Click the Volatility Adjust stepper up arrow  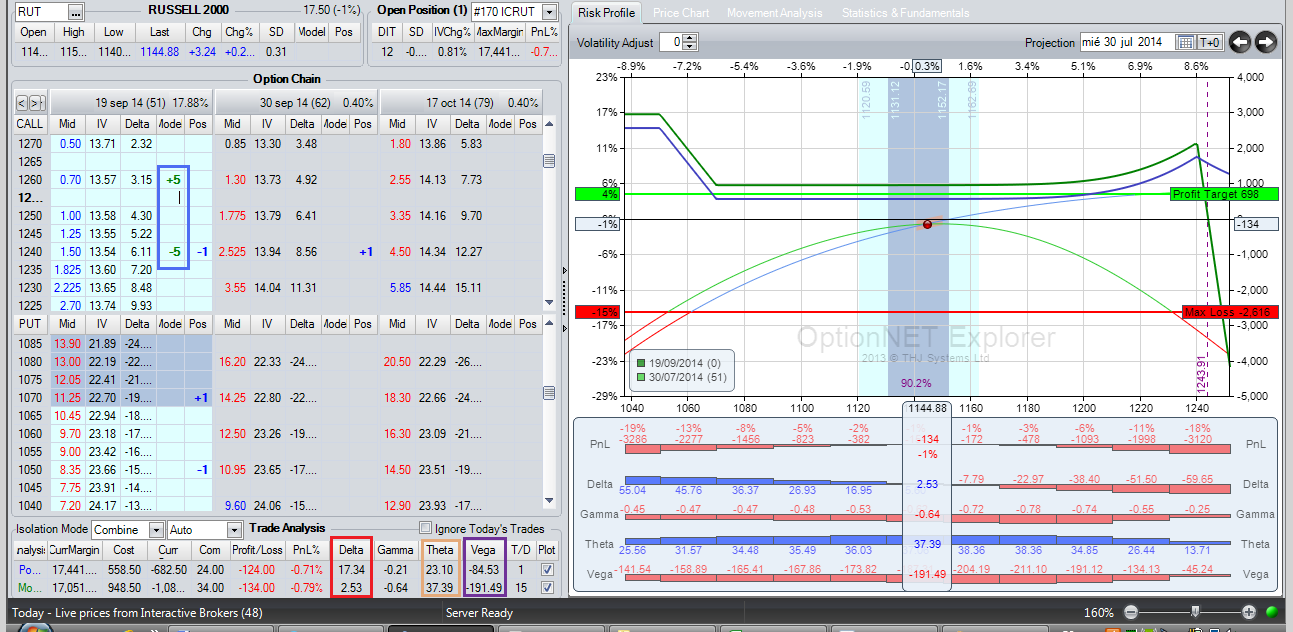[690, 38]
